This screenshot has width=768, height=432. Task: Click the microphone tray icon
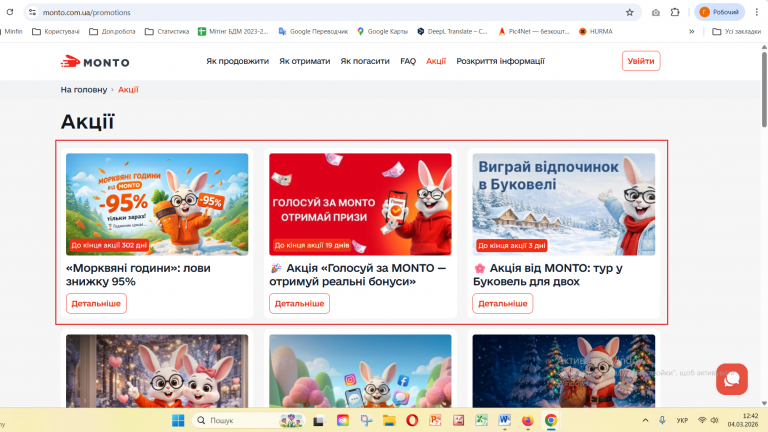pos(662,420)
